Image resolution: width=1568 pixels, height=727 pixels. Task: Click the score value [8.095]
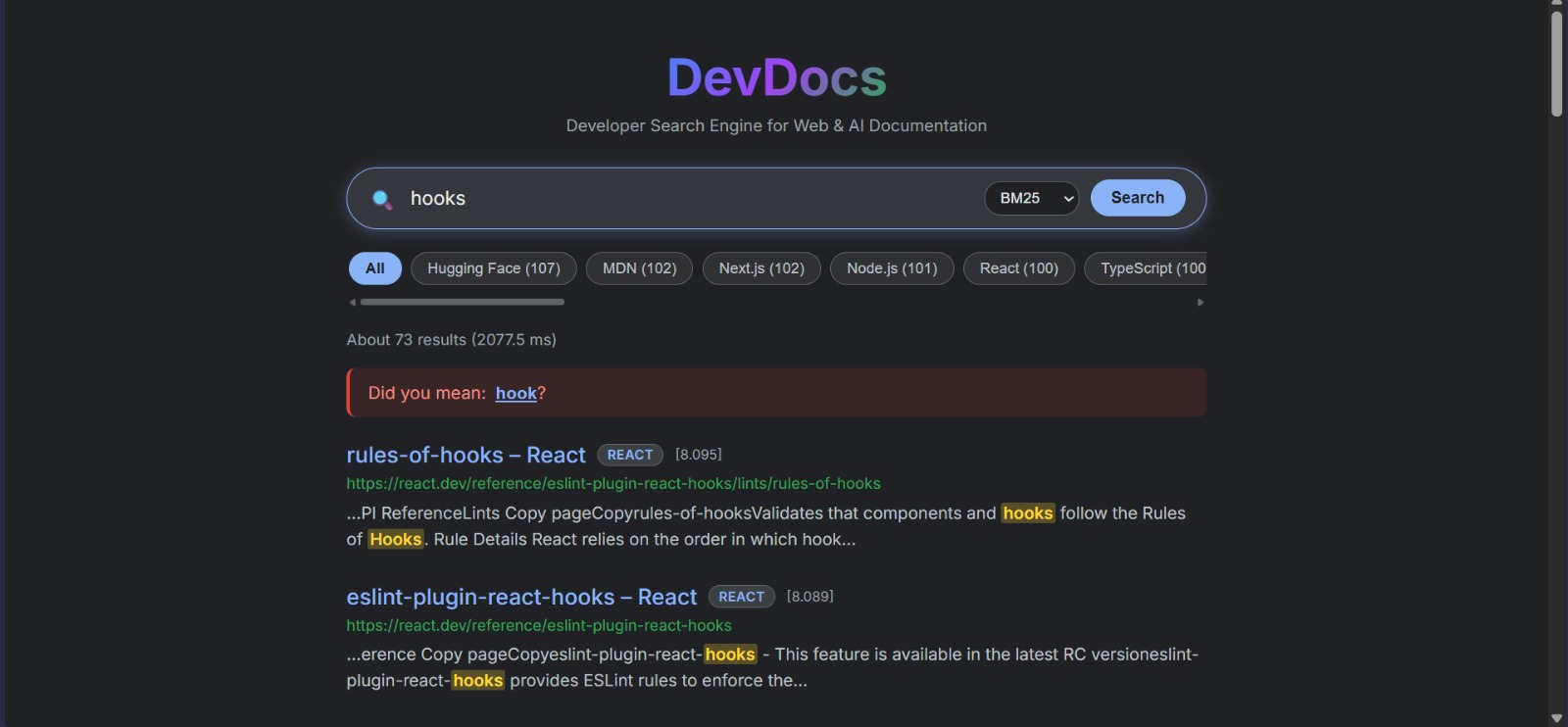[699, 455]
